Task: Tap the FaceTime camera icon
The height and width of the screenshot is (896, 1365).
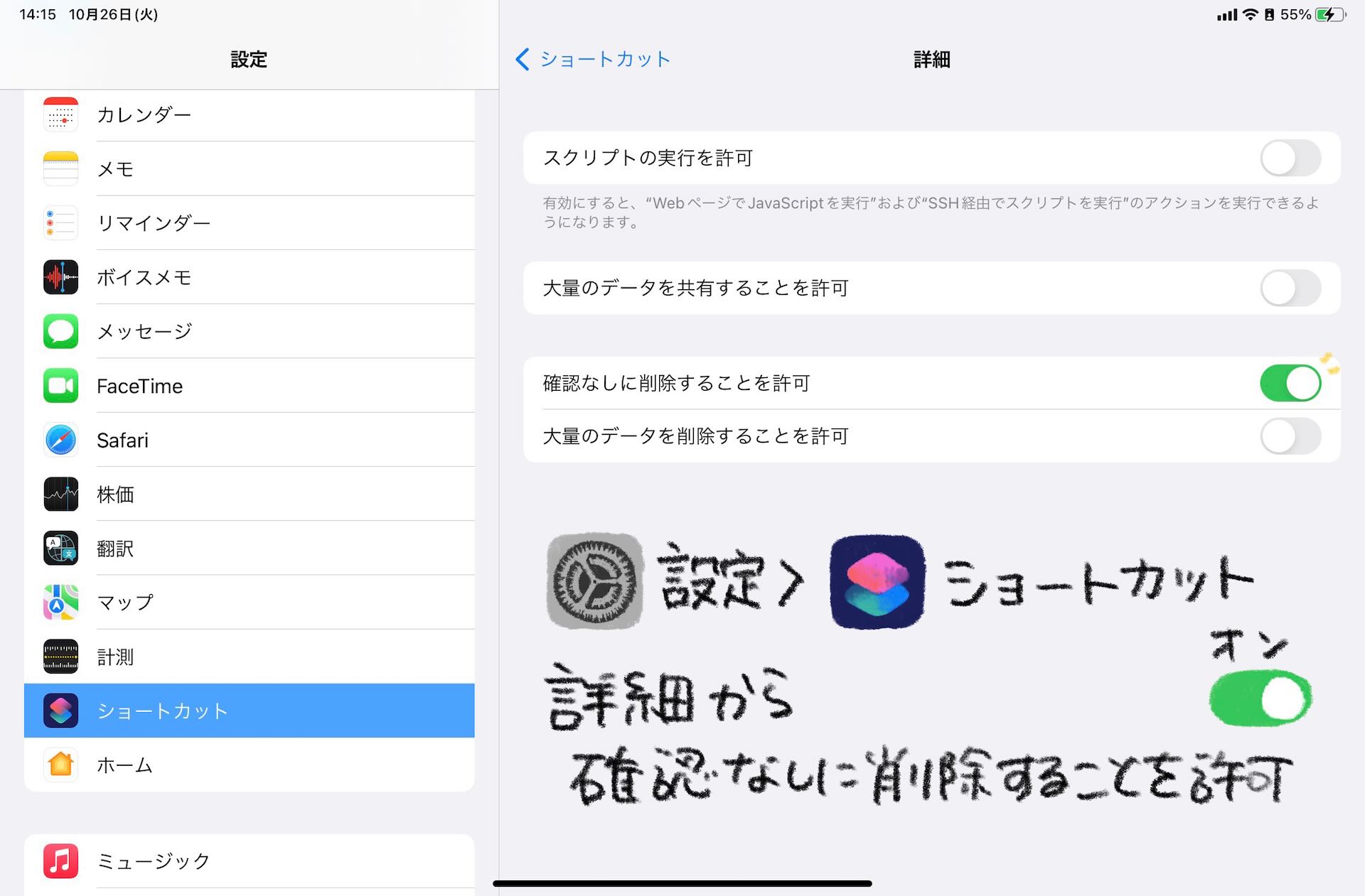Action: [60, 386]
